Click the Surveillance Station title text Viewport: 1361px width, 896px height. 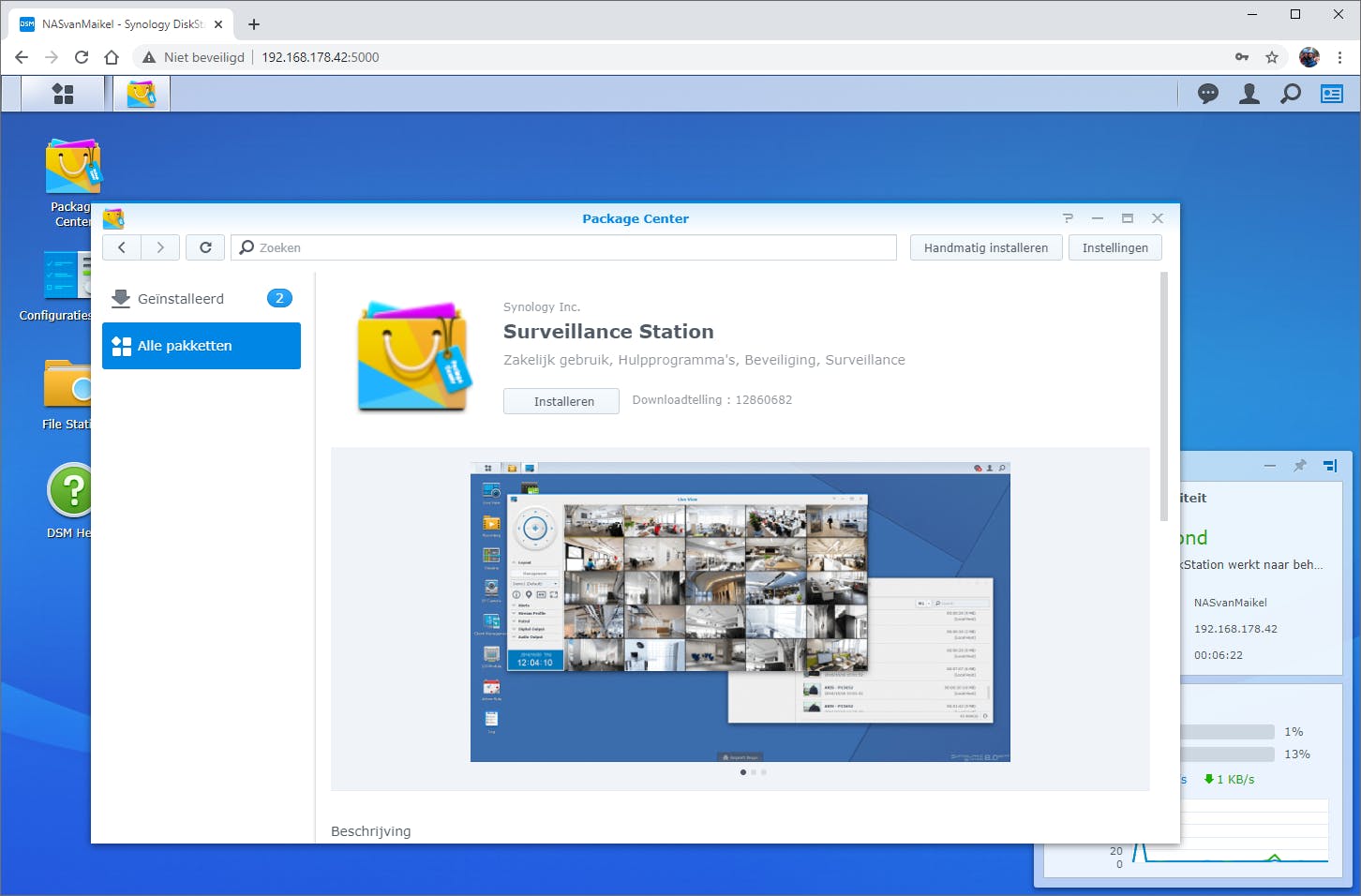point(608,332)
